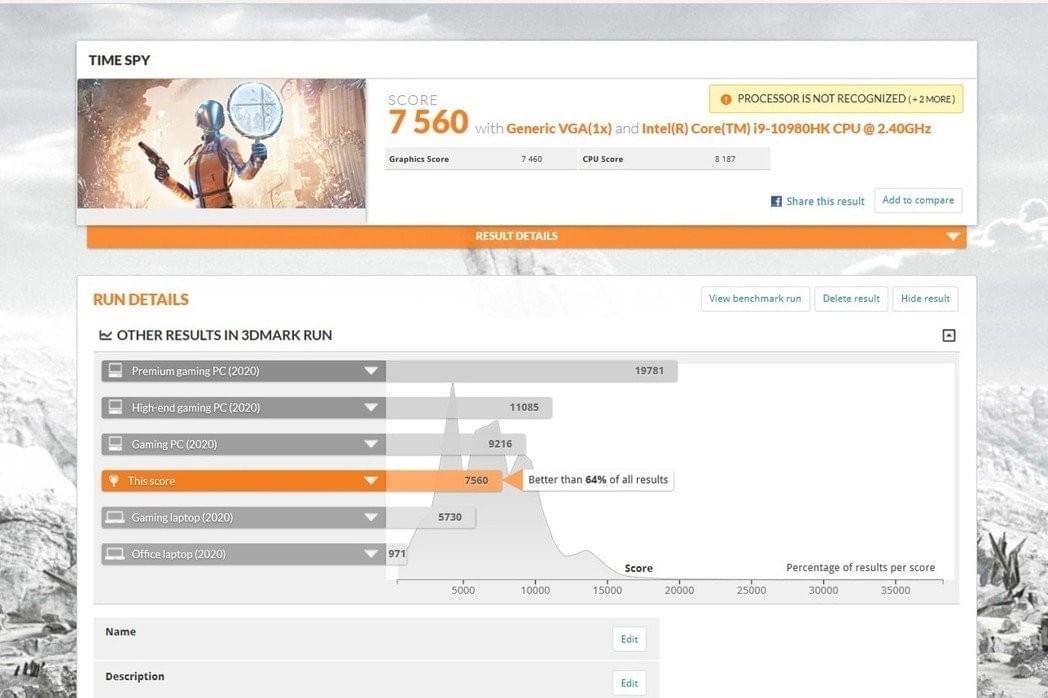Click the 971 Office laptop score value
Screen dimensions: 1048x698
click(397, 554)
